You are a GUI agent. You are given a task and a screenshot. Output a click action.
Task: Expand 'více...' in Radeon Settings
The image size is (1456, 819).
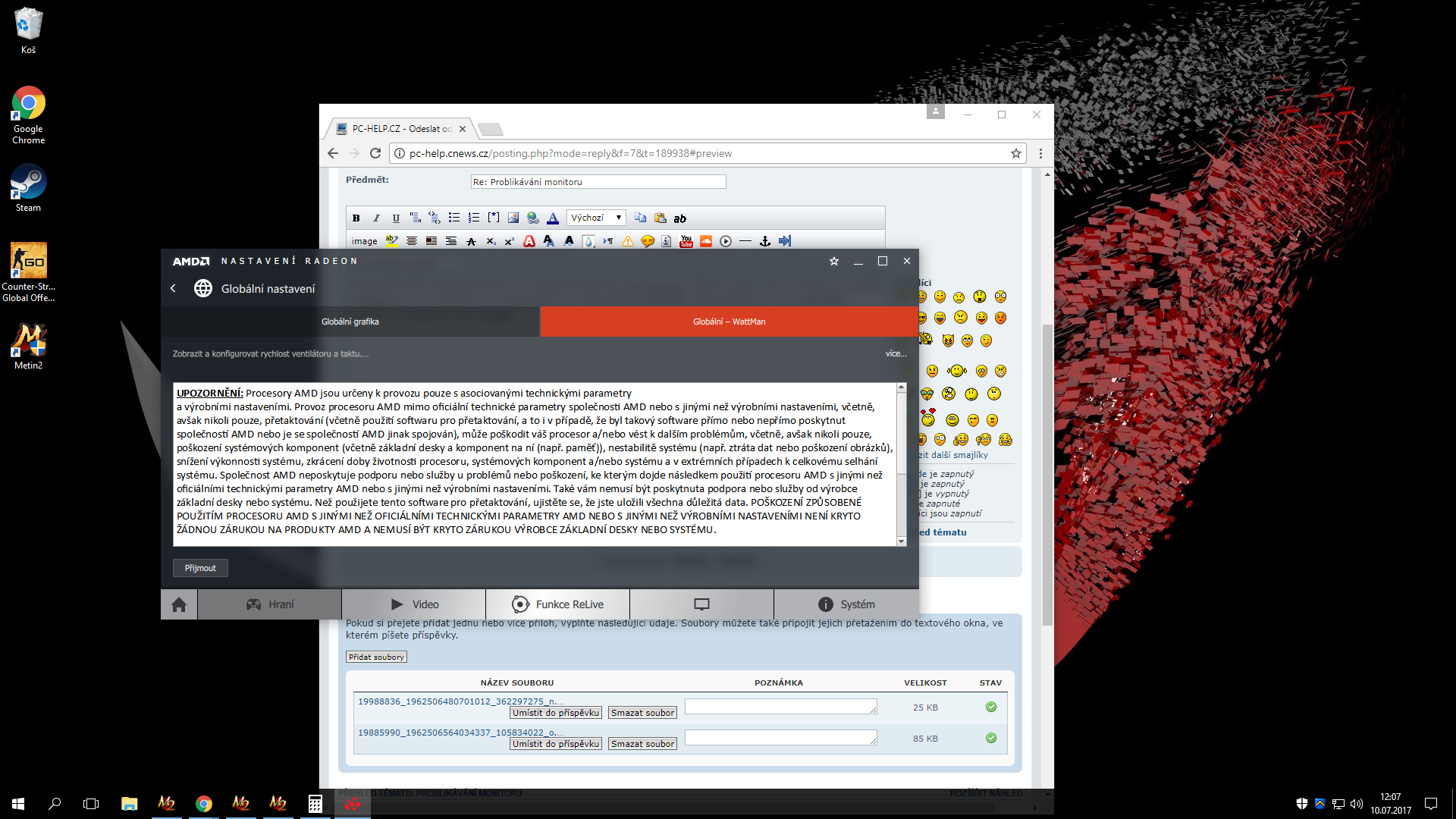click(x=896, y=354)
